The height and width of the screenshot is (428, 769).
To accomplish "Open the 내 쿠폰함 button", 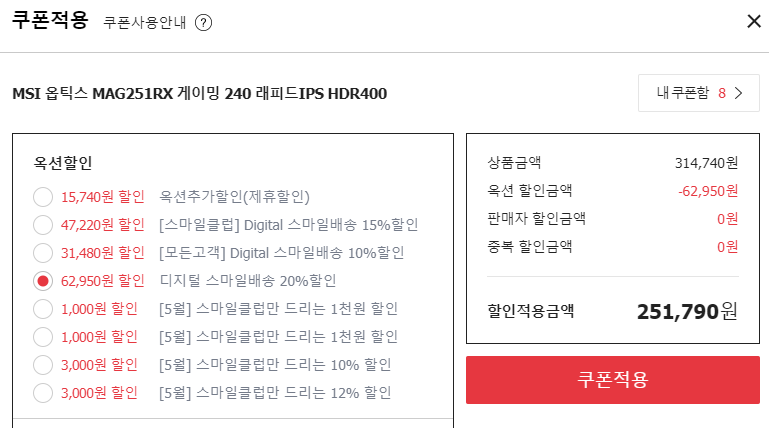I will click(698, 93).
